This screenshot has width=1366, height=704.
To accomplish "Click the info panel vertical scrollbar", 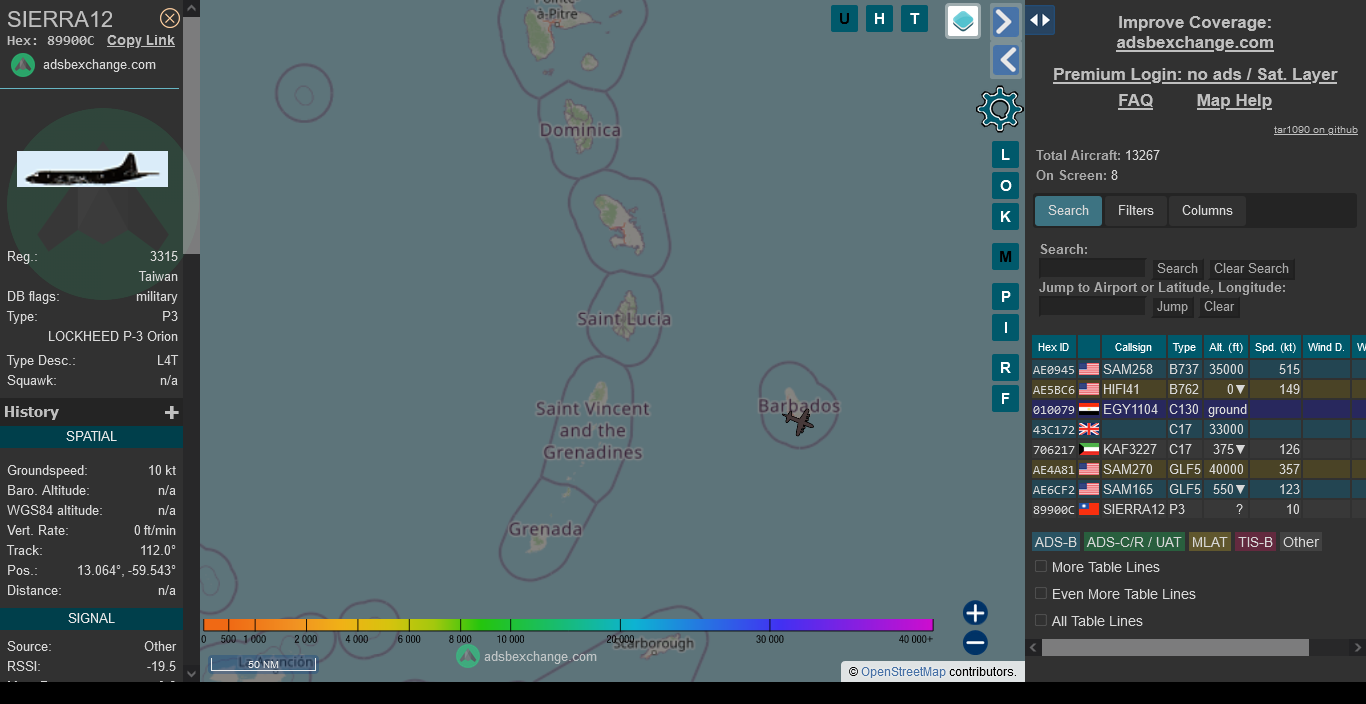I will [191, 134].
